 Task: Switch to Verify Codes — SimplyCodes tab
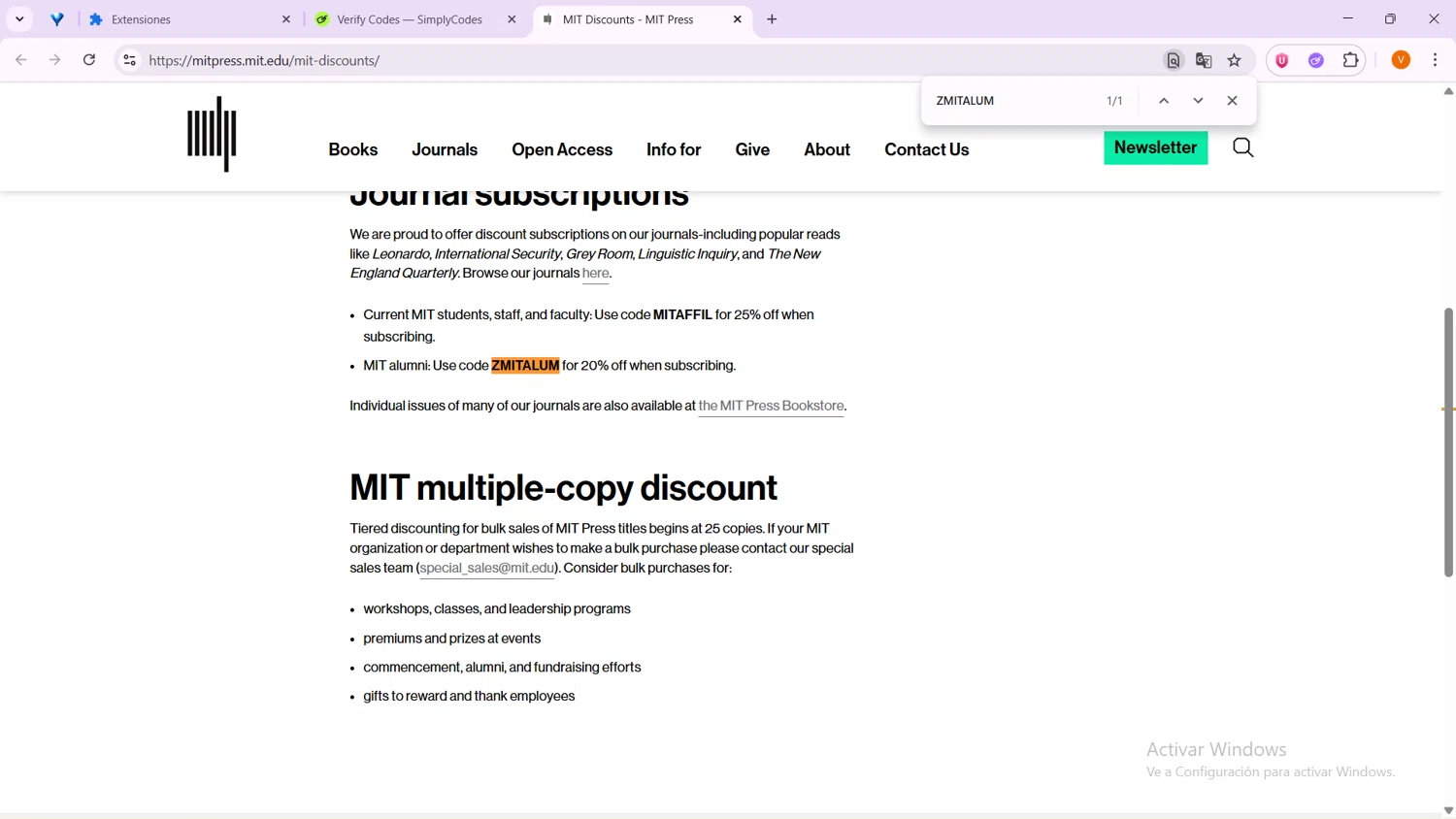pos(415,19)
